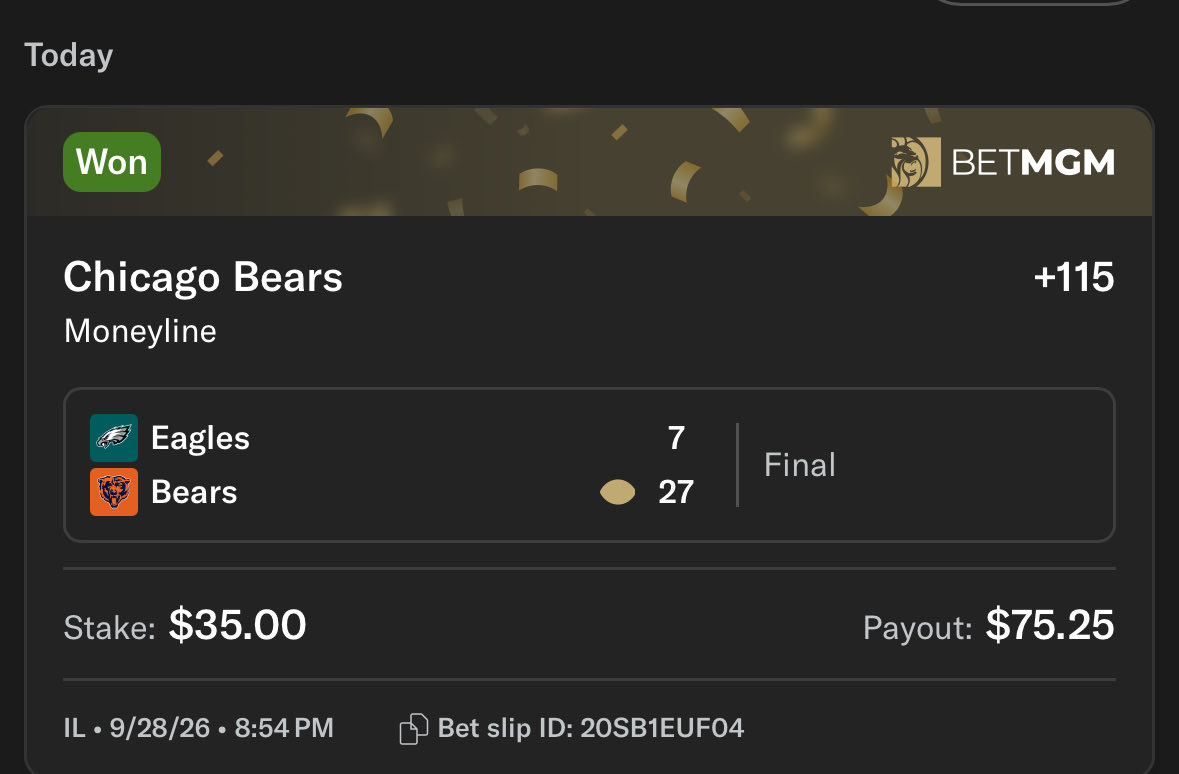Image resolution: width=1179 pixels, height=774 pixels.
Task: Tap the BETMGM wordmark text
Action: coord(1033,162)
